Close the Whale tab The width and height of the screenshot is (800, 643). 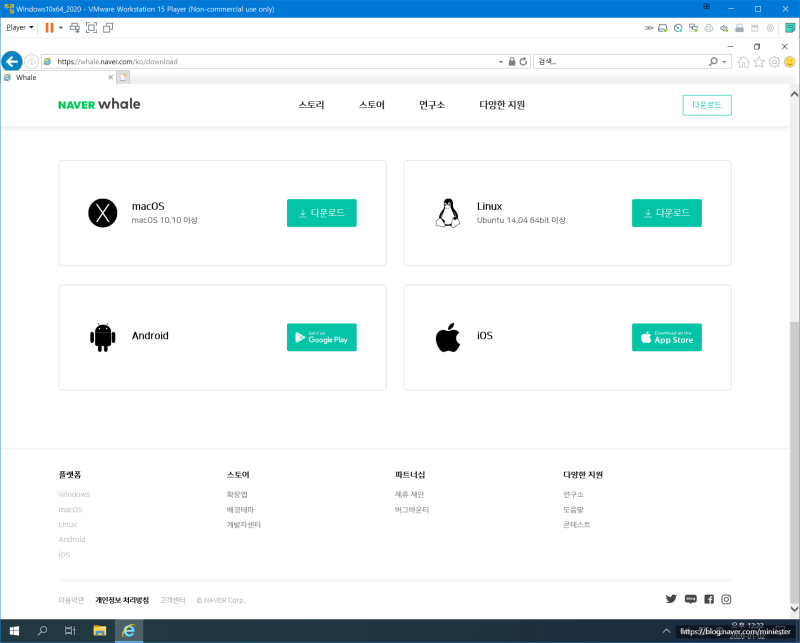click(x=110, y=78)
